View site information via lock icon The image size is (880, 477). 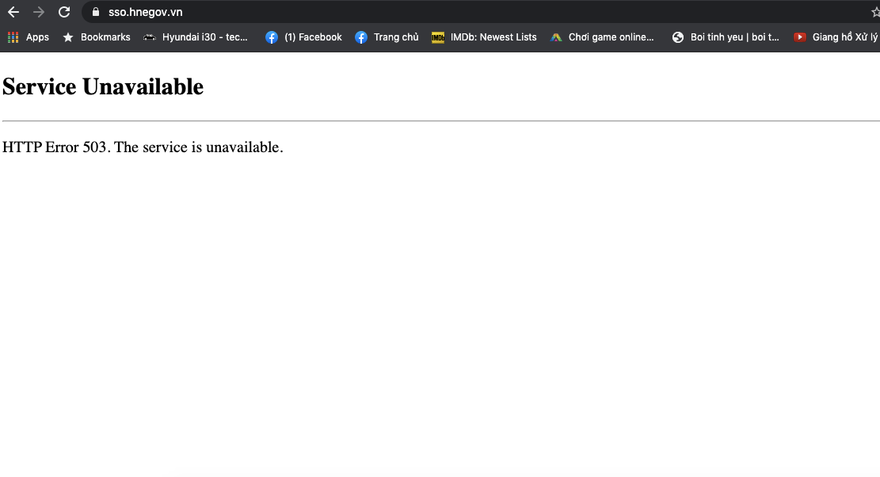96,12
